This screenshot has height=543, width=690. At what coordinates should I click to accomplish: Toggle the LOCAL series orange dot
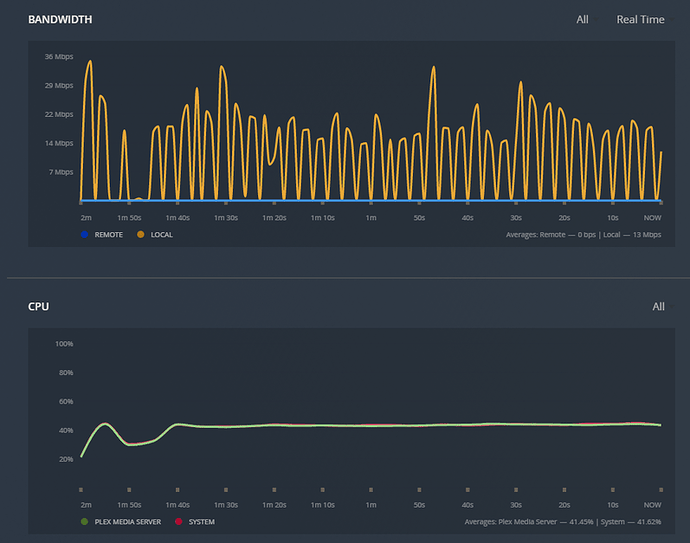[141, 235]
